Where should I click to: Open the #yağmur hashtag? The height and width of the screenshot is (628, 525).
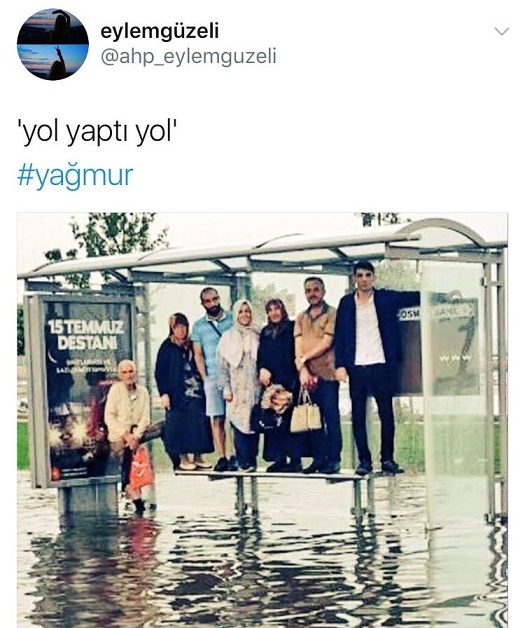(x=75, y=175)
